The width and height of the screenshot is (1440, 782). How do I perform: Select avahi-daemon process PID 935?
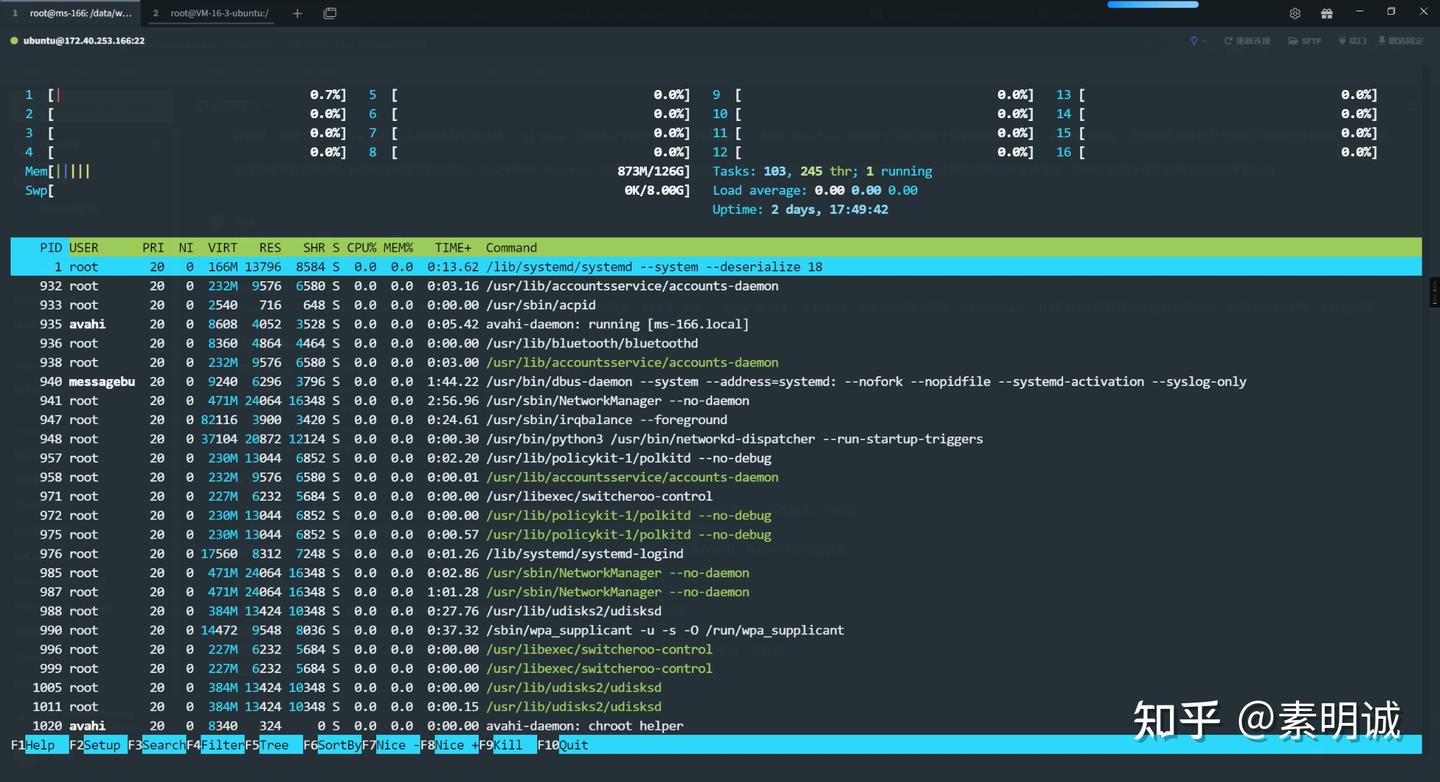[716, 324]
